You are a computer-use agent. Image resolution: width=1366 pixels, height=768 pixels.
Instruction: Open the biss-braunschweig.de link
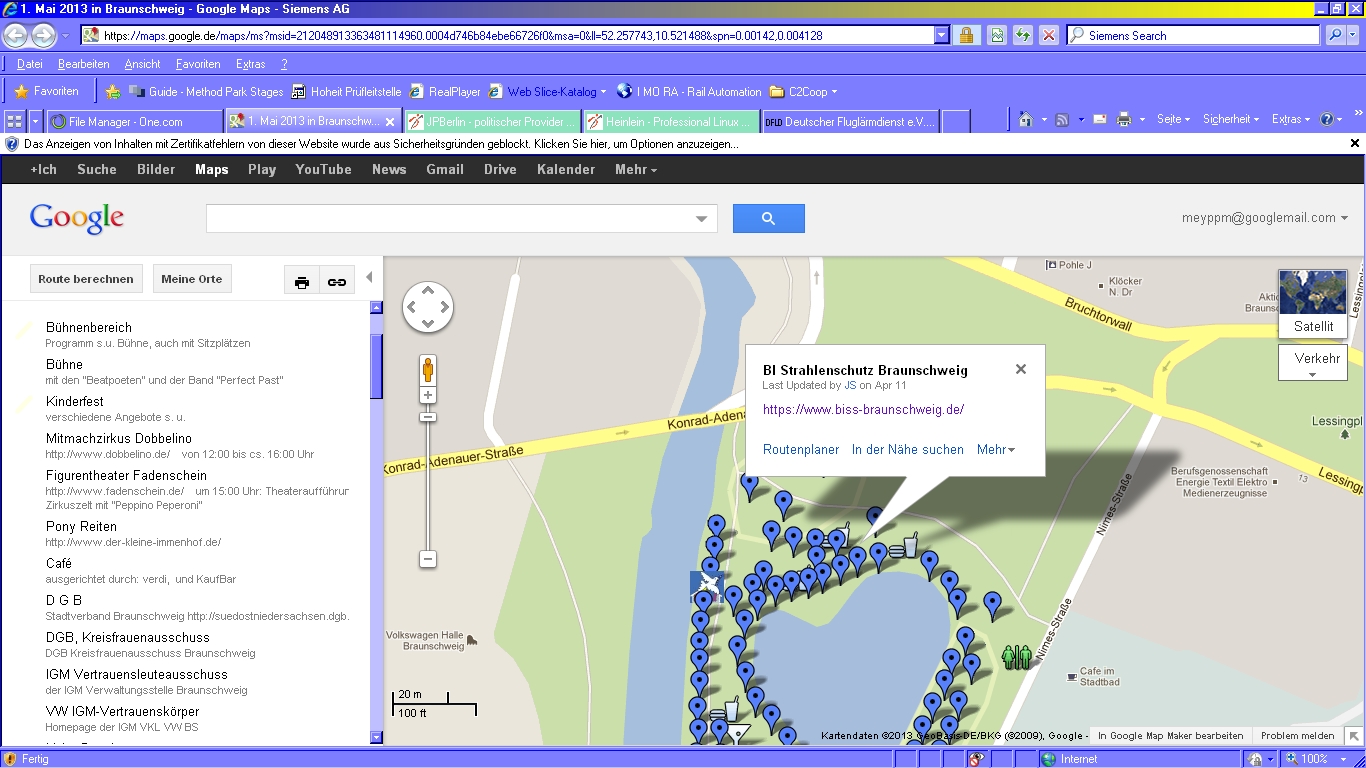[863, 409]
